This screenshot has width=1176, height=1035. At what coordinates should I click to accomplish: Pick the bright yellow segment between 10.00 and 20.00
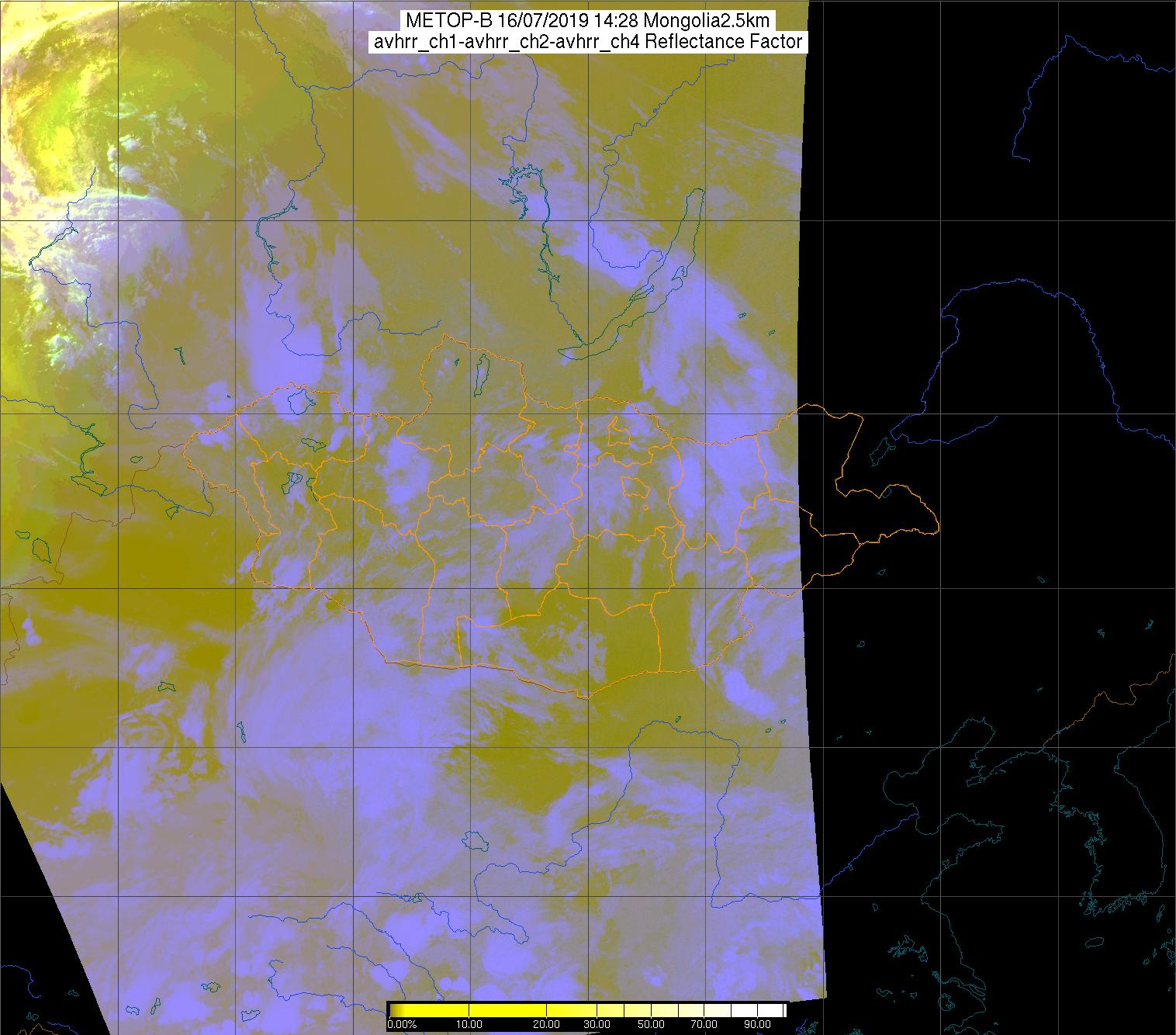click(x=507, y=1010)
